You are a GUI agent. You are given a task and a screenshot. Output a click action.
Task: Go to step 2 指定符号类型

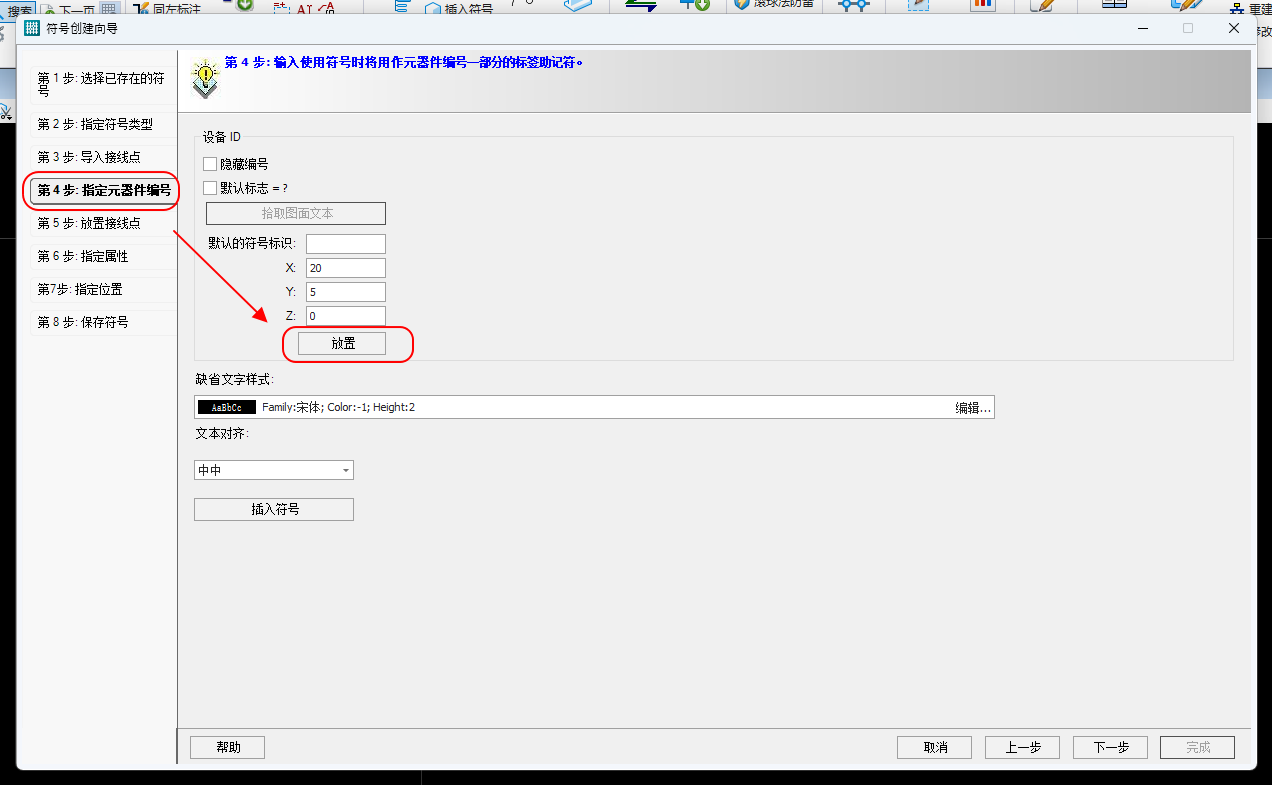(101, 124)
